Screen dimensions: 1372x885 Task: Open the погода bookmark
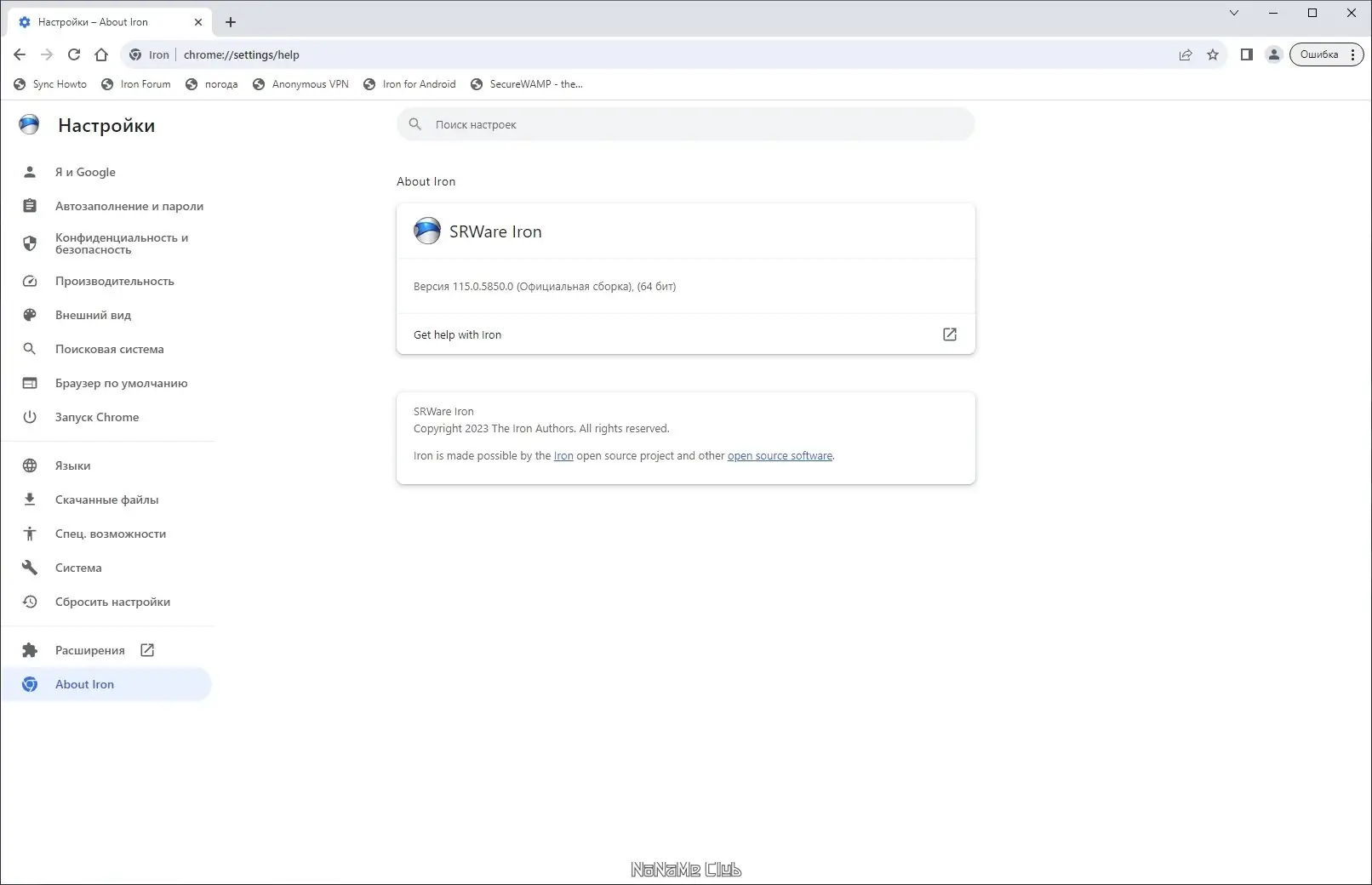(x=212, y=84)
